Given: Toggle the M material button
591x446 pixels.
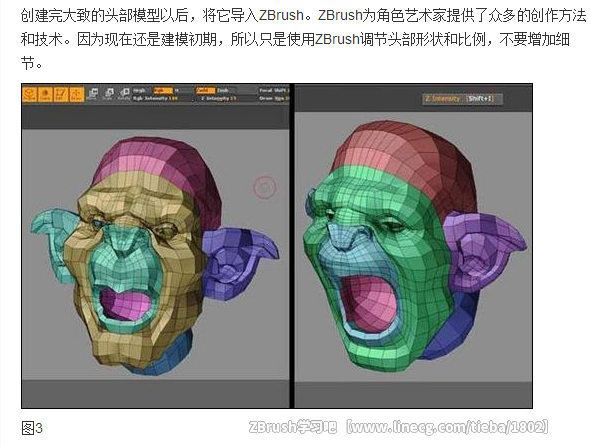Looking at the screenshot, I should (x=178, y=91).
